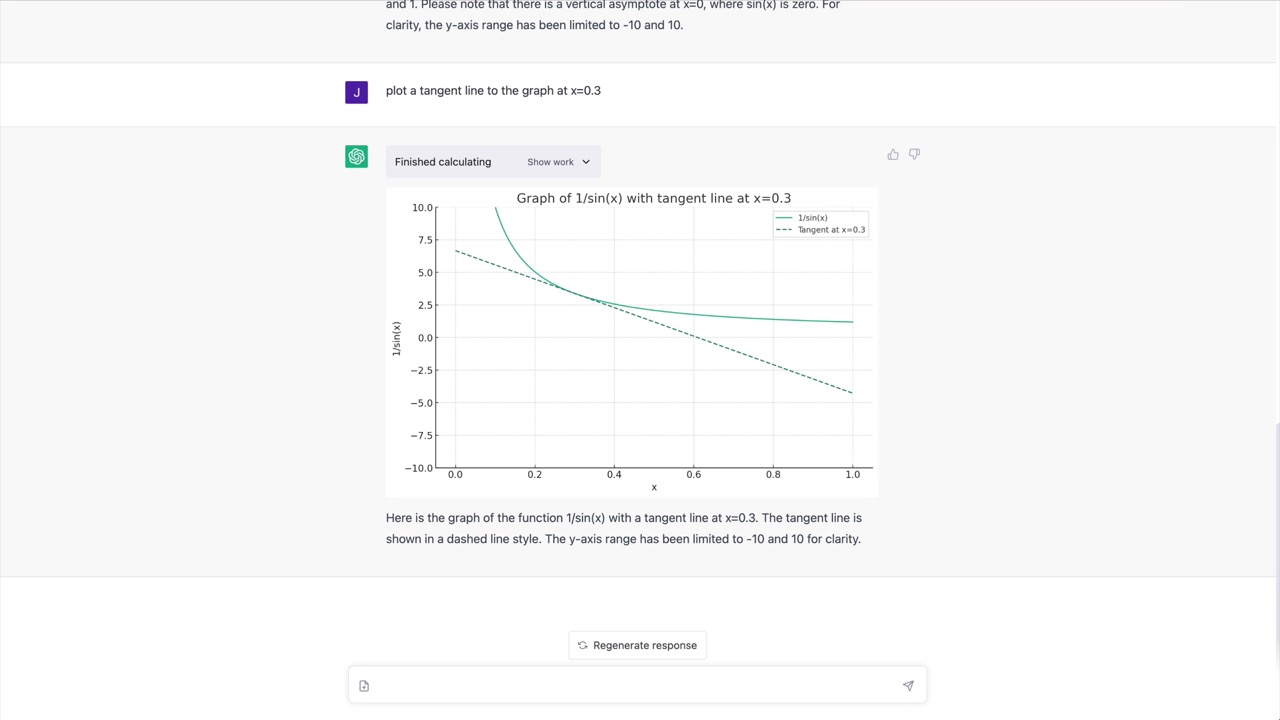
Task: Click the Regenerate response button
Action: point(637,645)
